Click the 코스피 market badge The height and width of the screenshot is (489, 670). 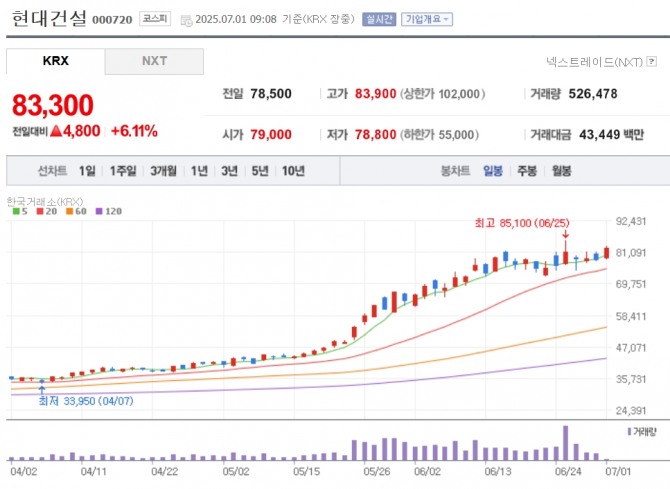(155, 19)
